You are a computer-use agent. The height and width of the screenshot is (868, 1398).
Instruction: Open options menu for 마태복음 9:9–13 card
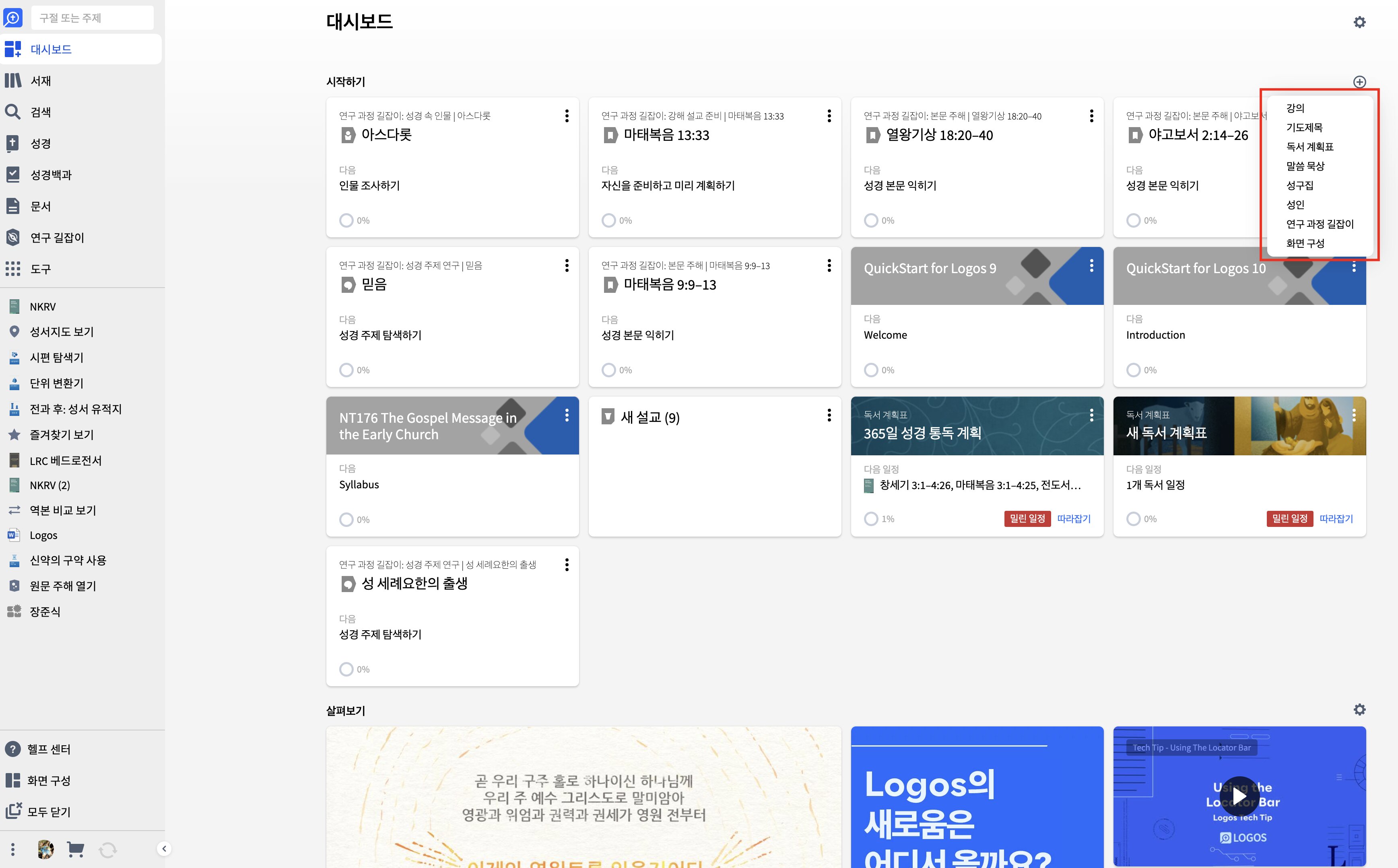pyautogui.click(x=829, y=265)
